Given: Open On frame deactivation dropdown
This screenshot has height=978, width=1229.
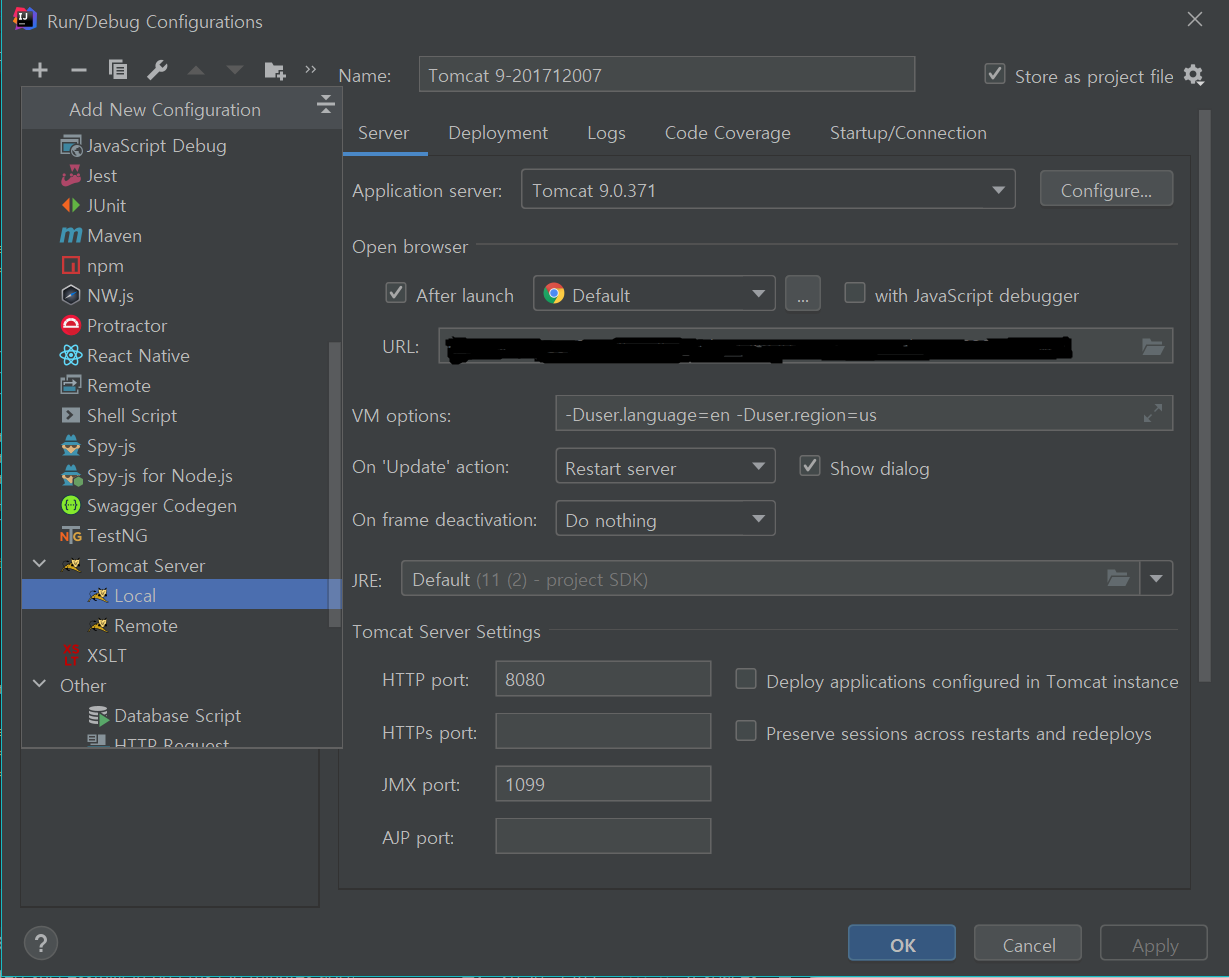Looking at the screenshot, I should pyautogui.click(x=665, y=519).
